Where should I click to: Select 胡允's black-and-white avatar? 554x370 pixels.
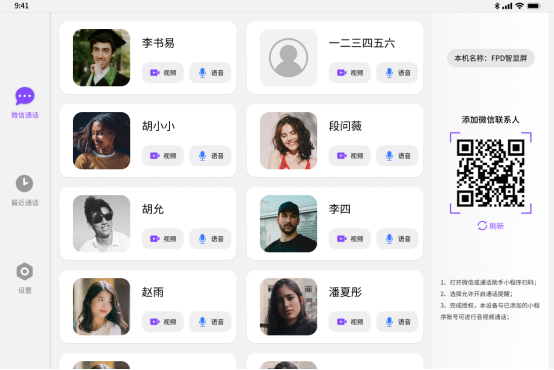tap(101, 224)
